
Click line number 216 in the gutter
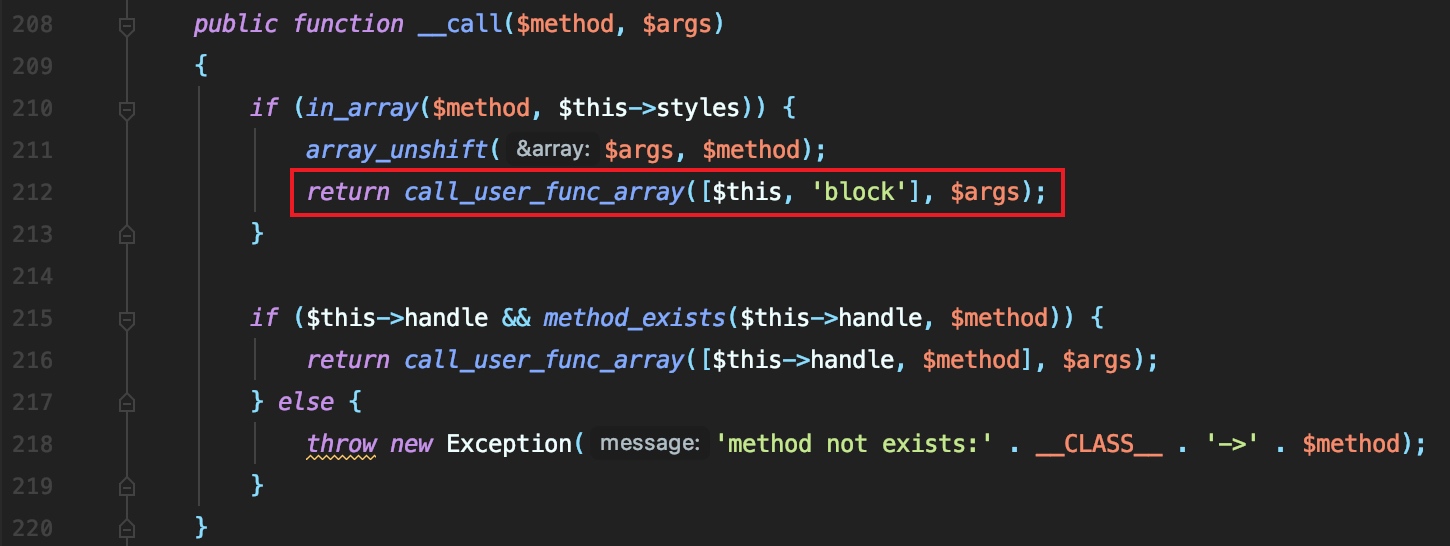click(x=32, y=360)
